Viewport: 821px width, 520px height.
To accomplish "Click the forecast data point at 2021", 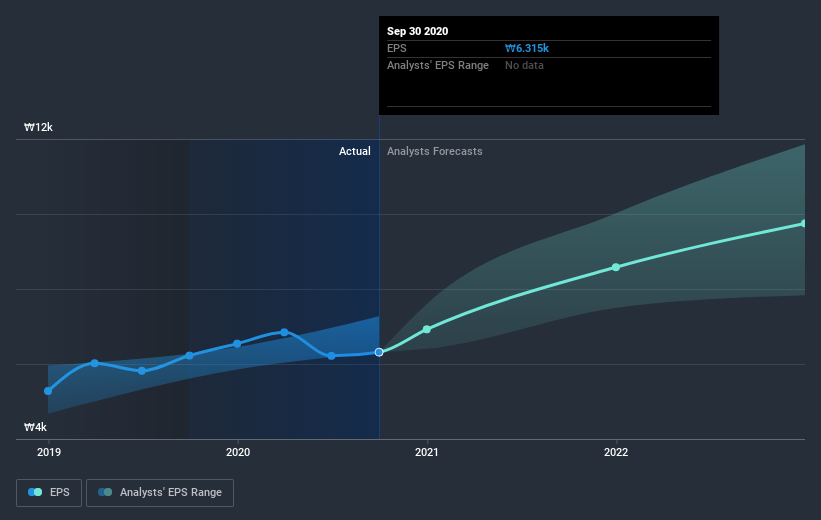I will tap(427, 329).
